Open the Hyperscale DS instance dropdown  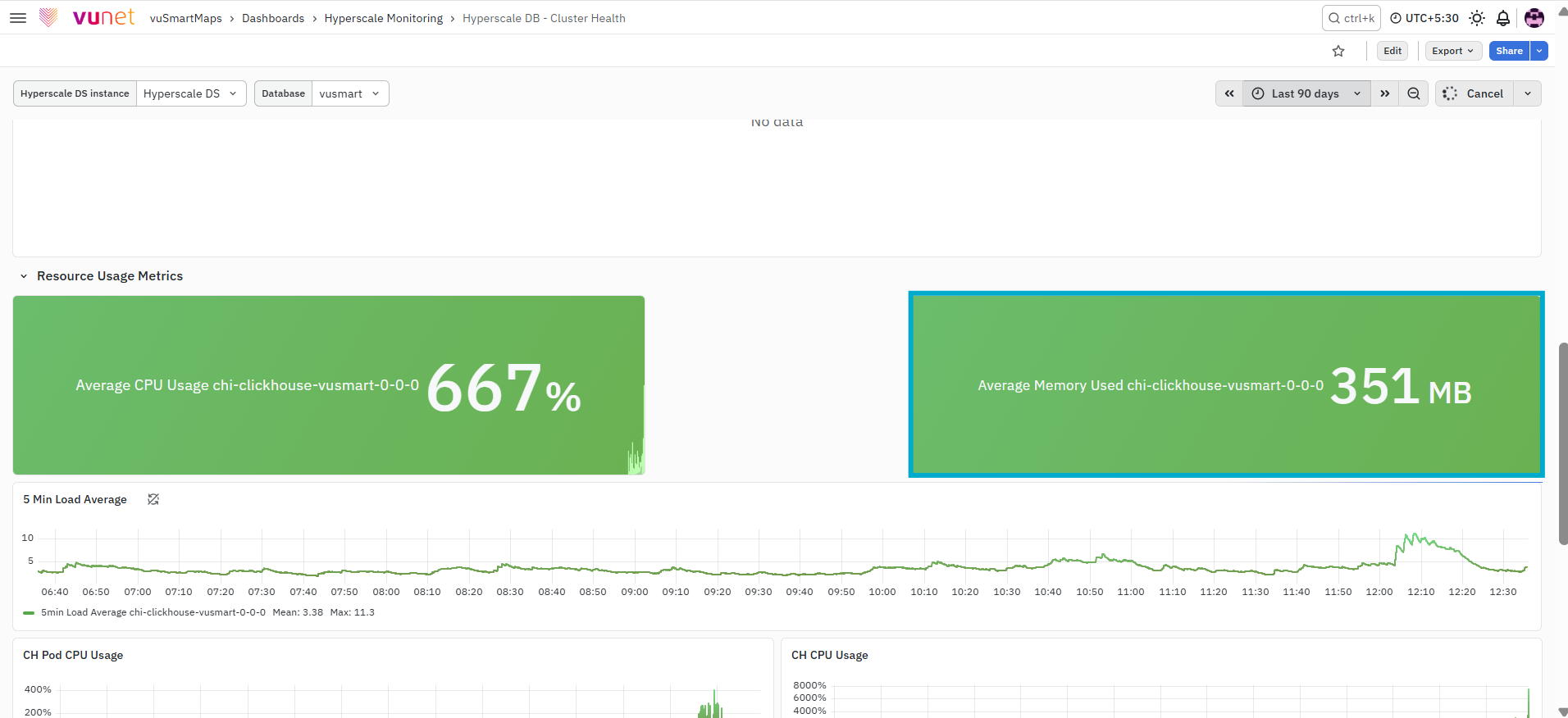pos(191,93)
